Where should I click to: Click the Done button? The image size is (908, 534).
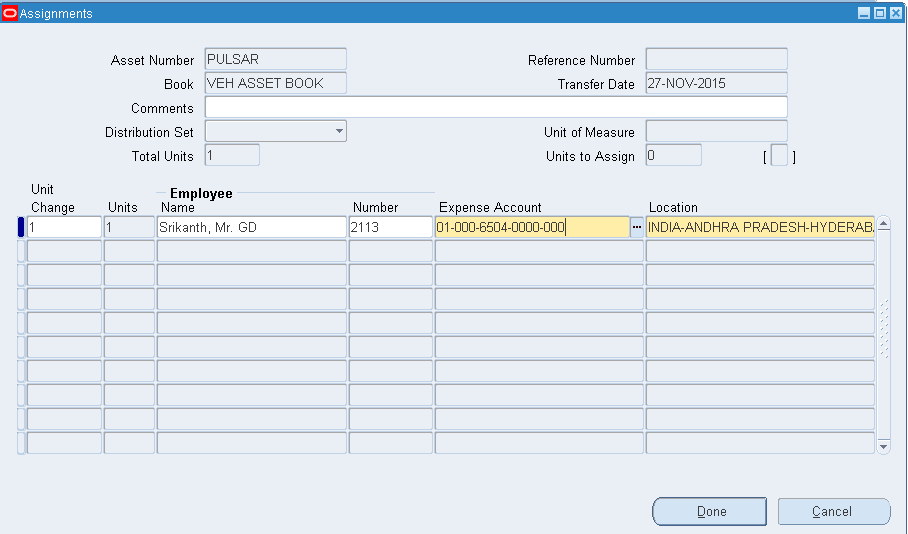click(711, 511)
